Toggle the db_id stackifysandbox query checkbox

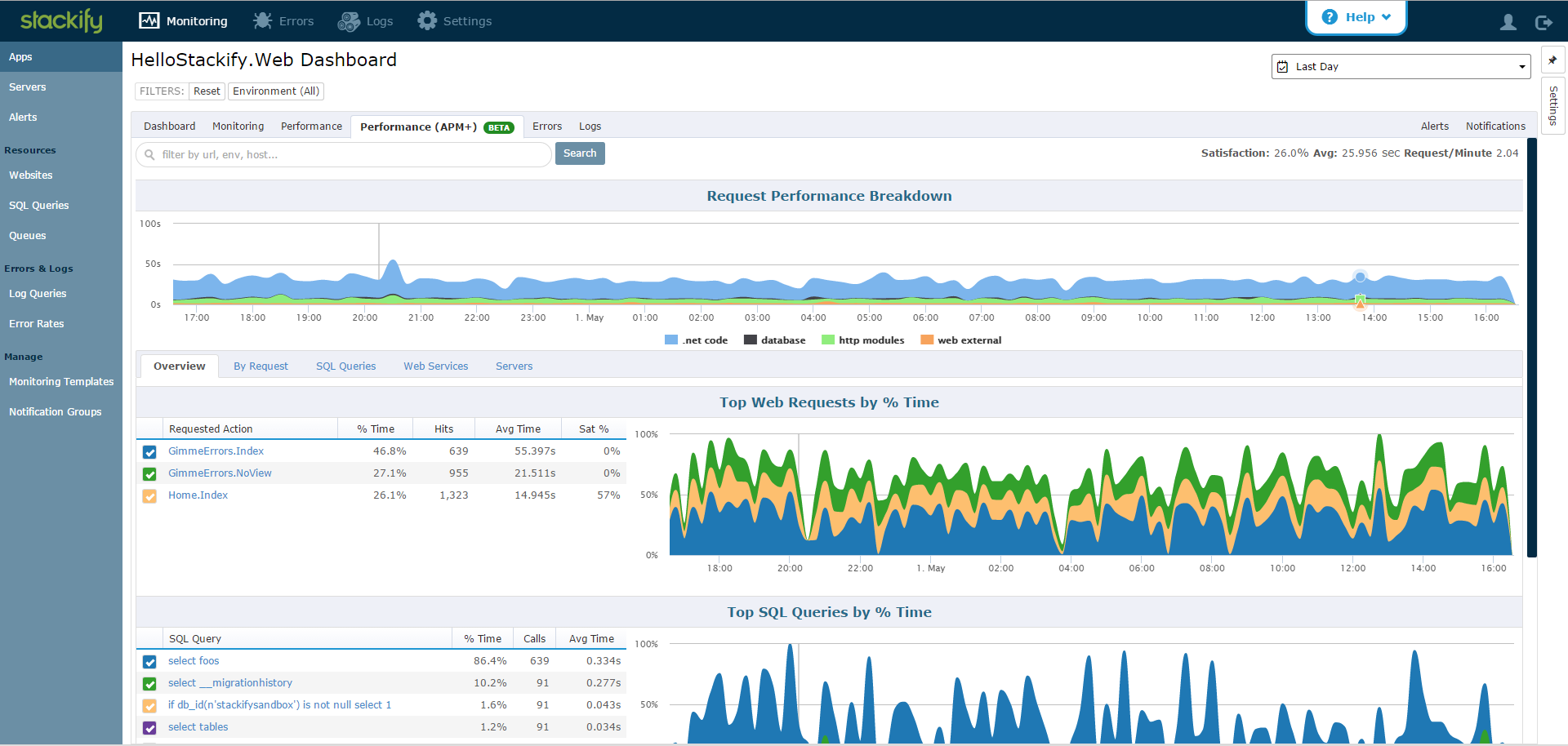(x=149, y=706)
